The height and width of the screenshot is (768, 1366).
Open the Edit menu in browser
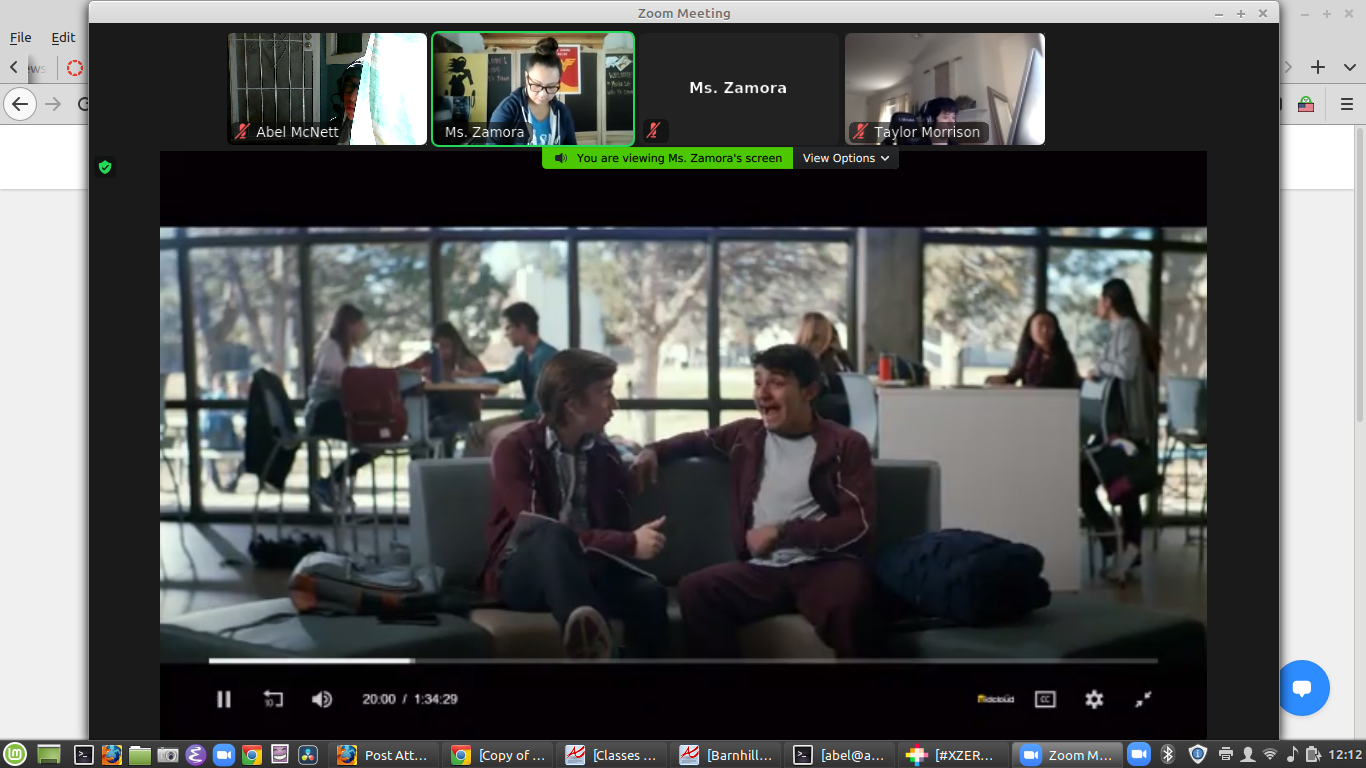[x=63, y=37]
